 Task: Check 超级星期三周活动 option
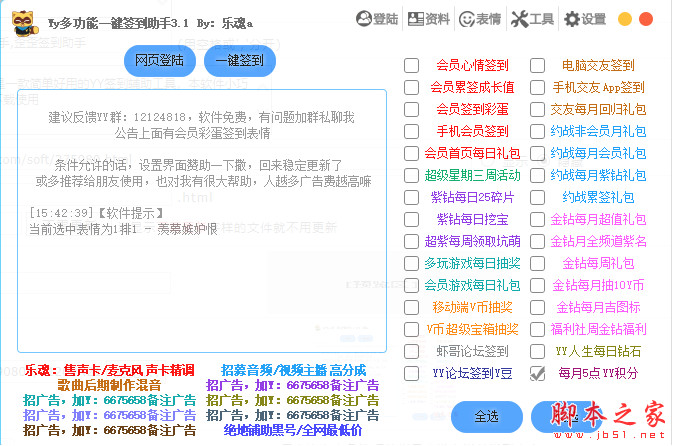(x=411, y=175)
